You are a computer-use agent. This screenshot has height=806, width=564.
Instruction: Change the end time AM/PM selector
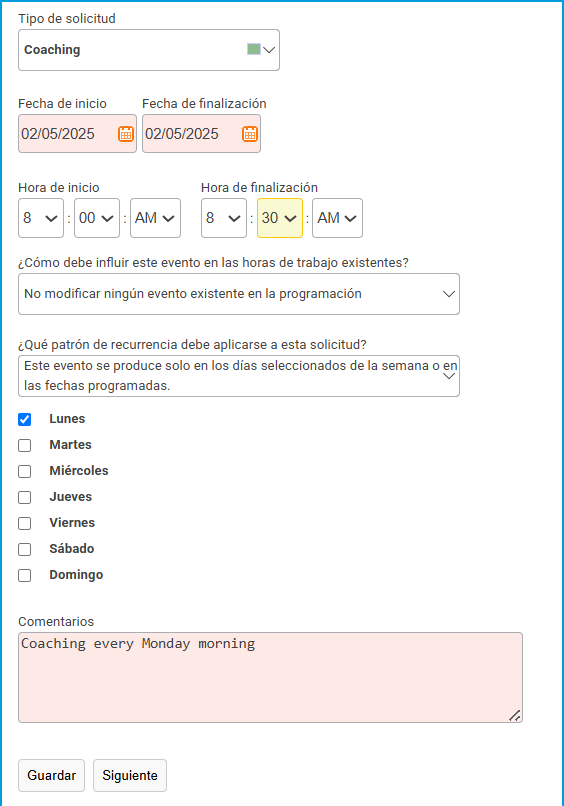pyautogui.click(x=337, y=218)
